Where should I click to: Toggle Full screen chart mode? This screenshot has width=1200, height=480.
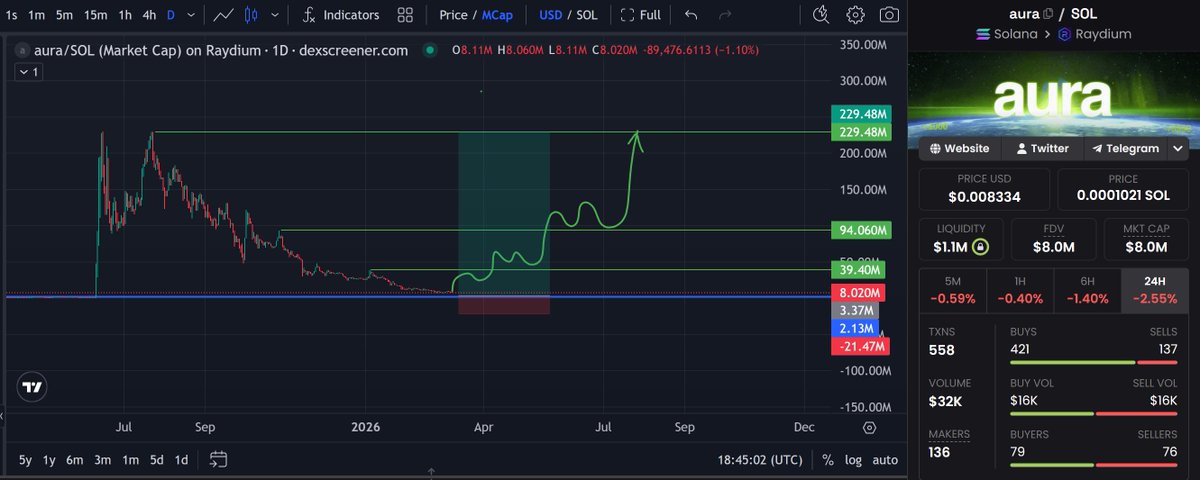pyautogui.click(x=640, y=15)
